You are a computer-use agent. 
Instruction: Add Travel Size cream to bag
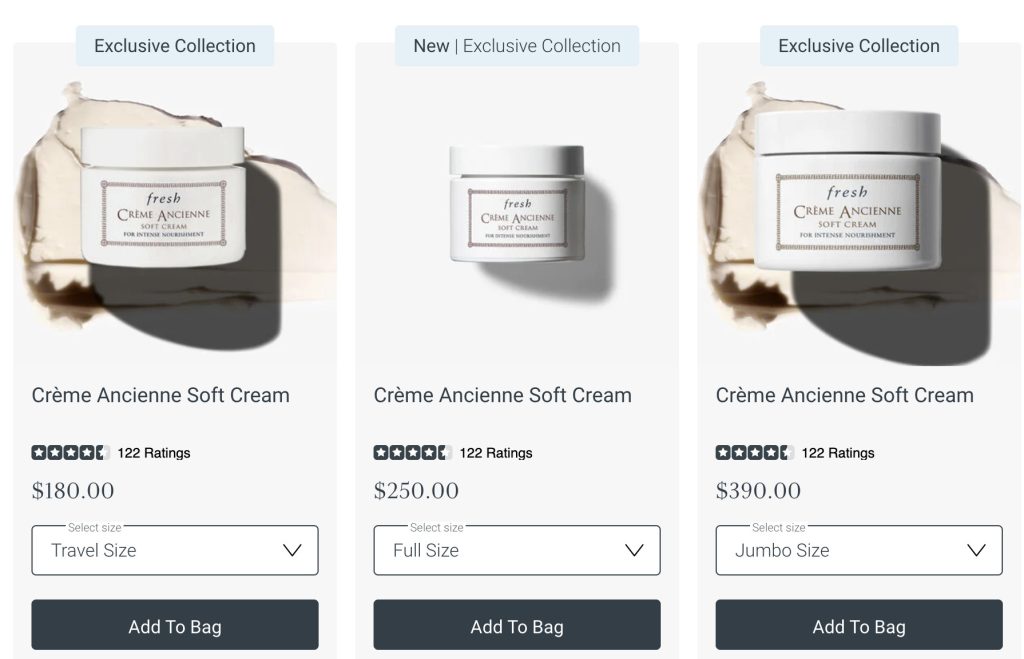pyautogui.click(x=175, y=624)
